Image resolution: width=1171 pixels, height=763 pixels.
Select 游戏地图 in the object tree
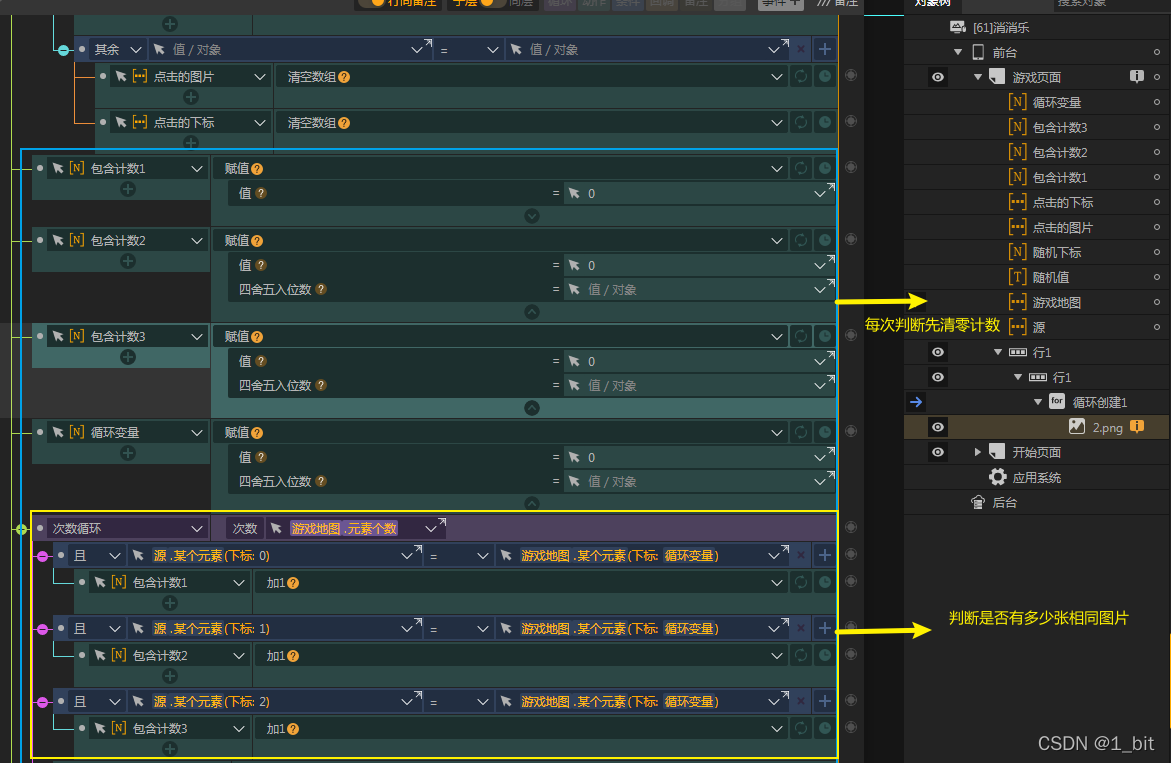[x=1056, y=302]
